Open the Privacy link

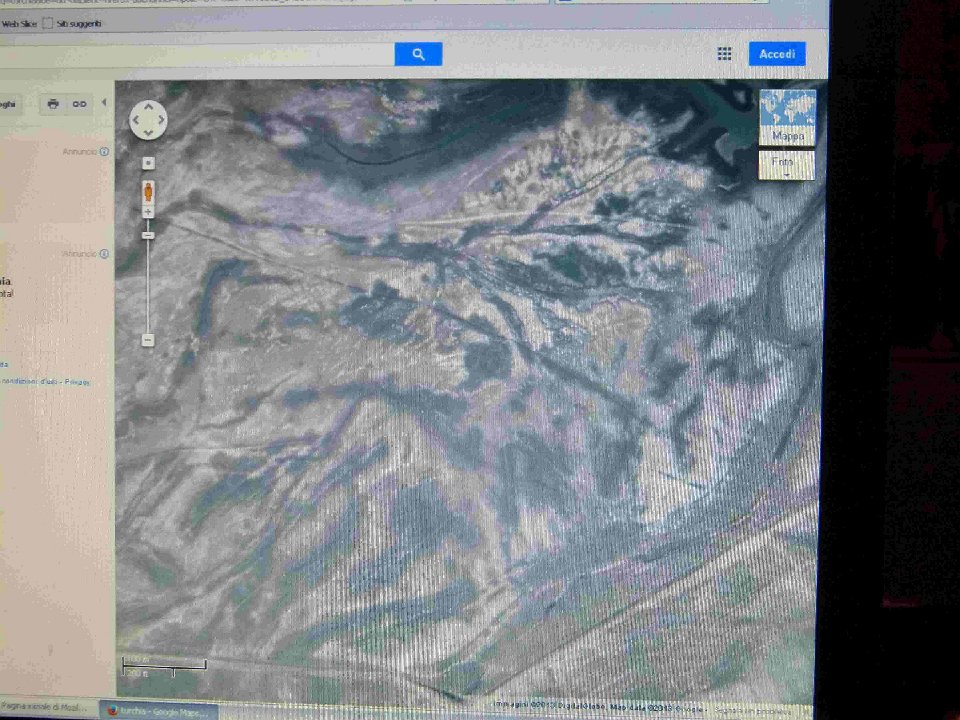coord(78,382)
